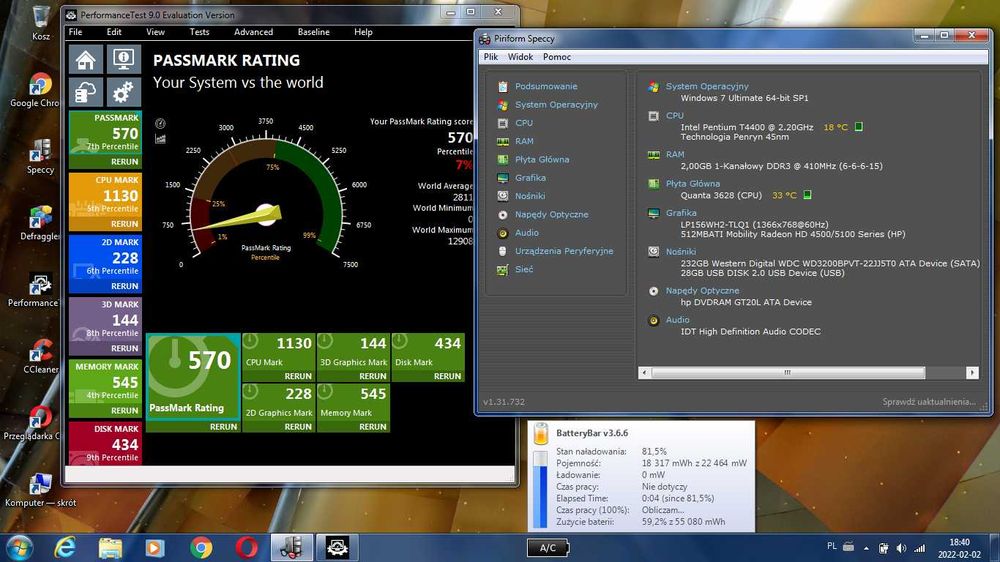Select Nośniki in Speccy sidebar
The image size is (1000, 562).
pos(530,196)
